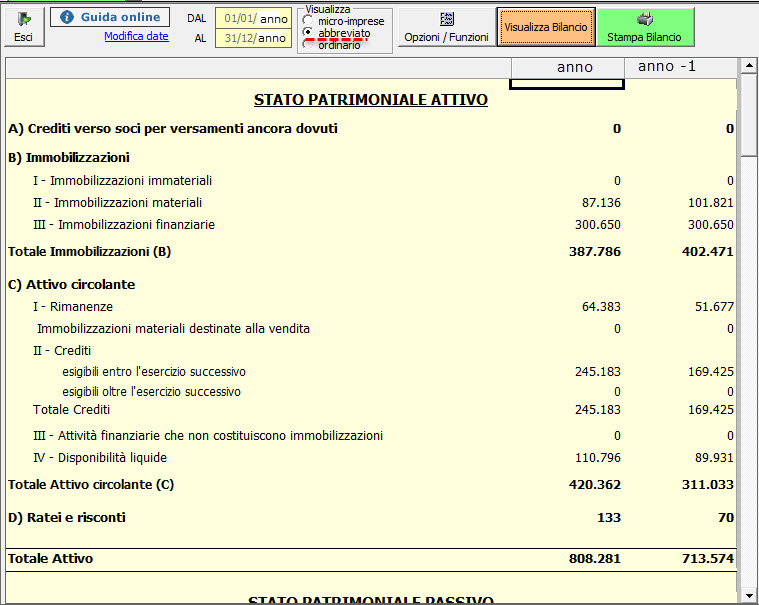Click the total value 420.362
Viewport: 759px width, 605px height.
coord(595,485)
